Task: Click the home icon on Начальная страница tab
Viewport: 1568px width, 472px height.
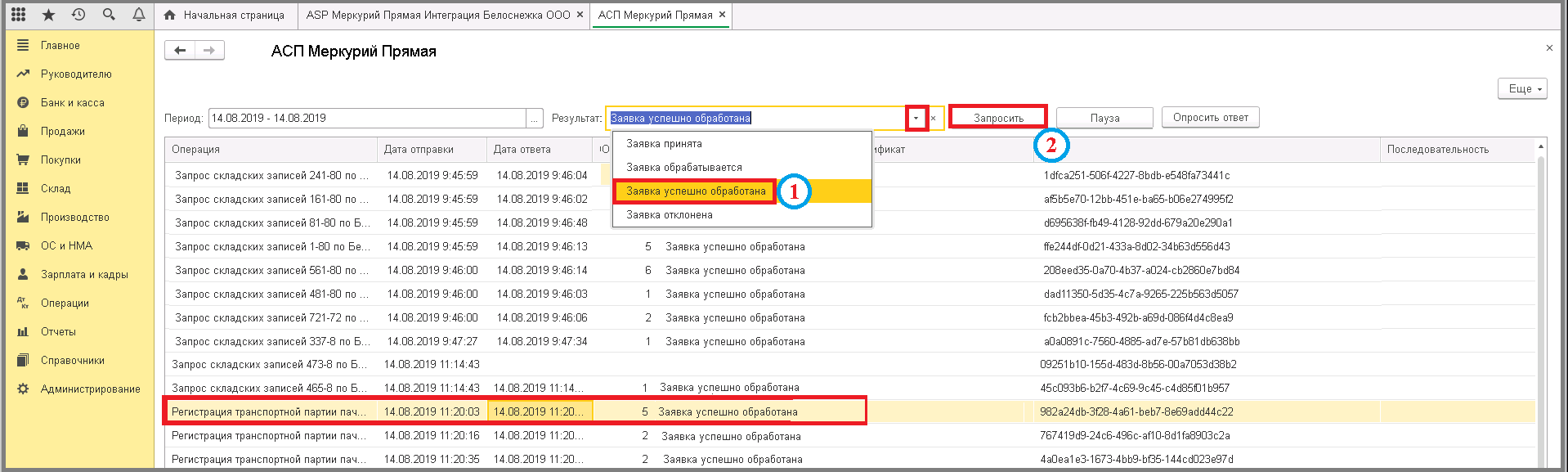Action: [170, 15]
